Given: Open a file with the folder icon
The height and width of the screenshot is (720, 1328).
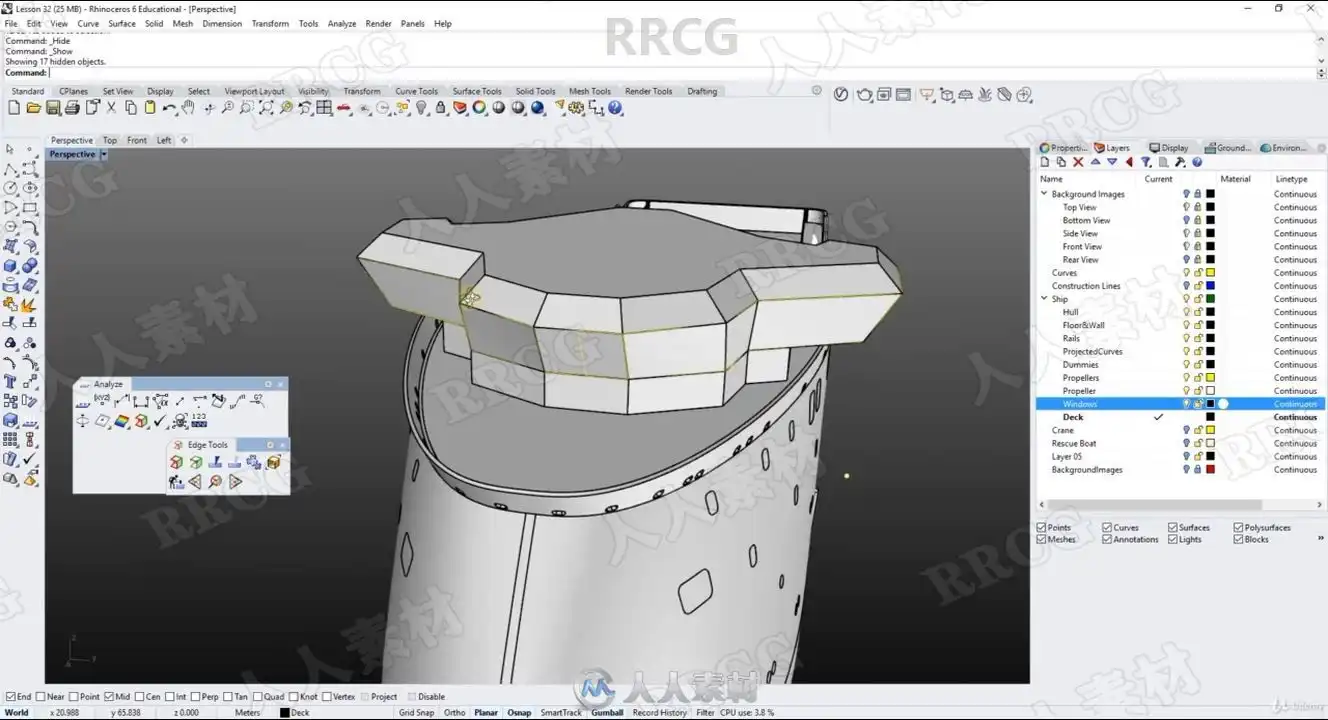Looking at the screenshot, I should tap(33, 107).
